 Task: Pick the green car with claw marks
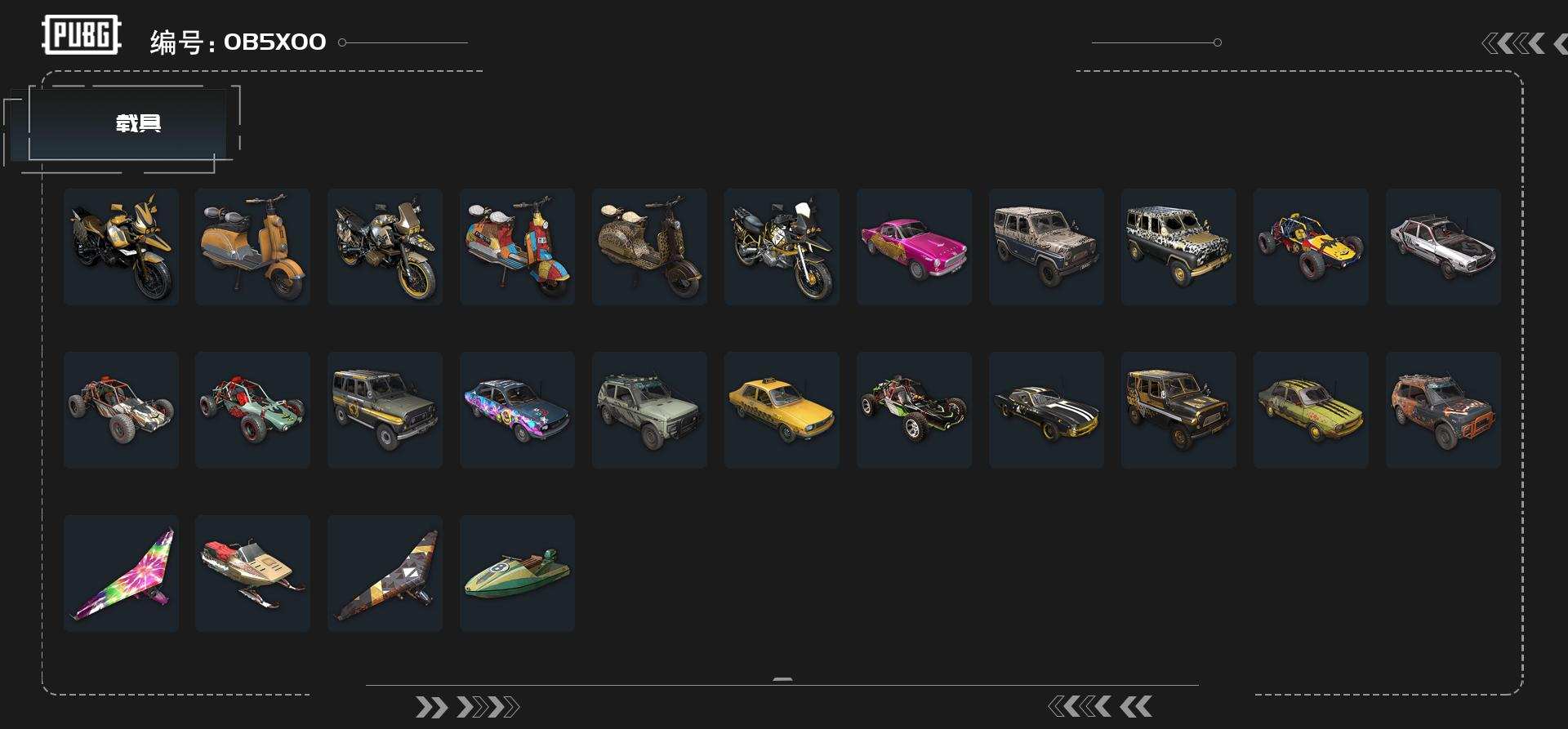click(1311, 410)
